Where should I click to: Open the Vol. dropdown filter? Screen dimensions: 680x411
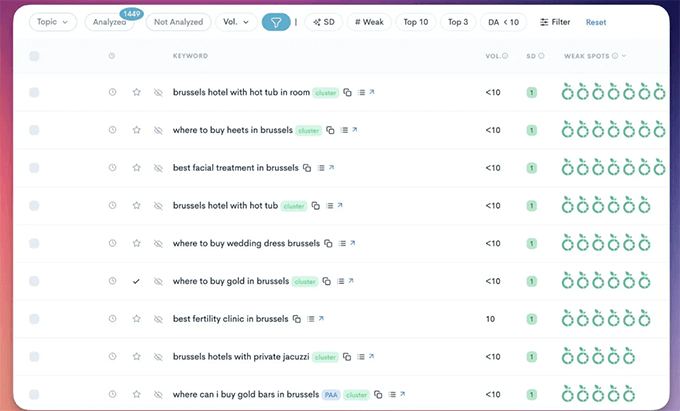[x=236, y=22]
